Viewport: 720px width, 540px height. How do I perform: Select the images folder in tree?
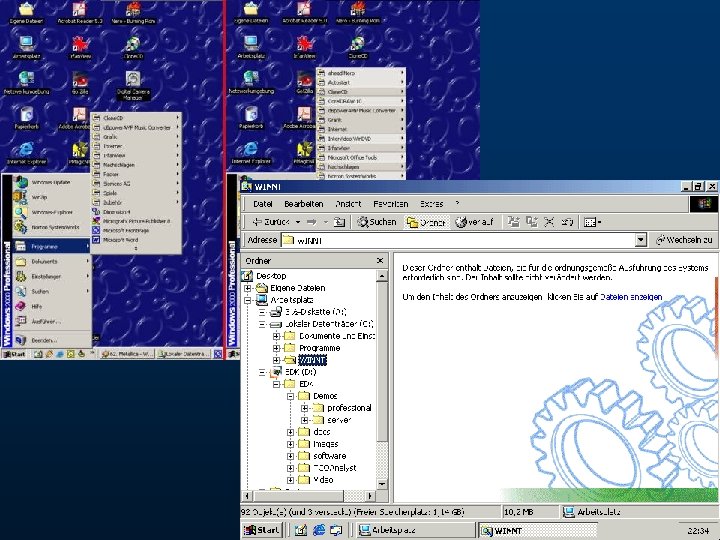pyautogui.click(x=326, y=444)
